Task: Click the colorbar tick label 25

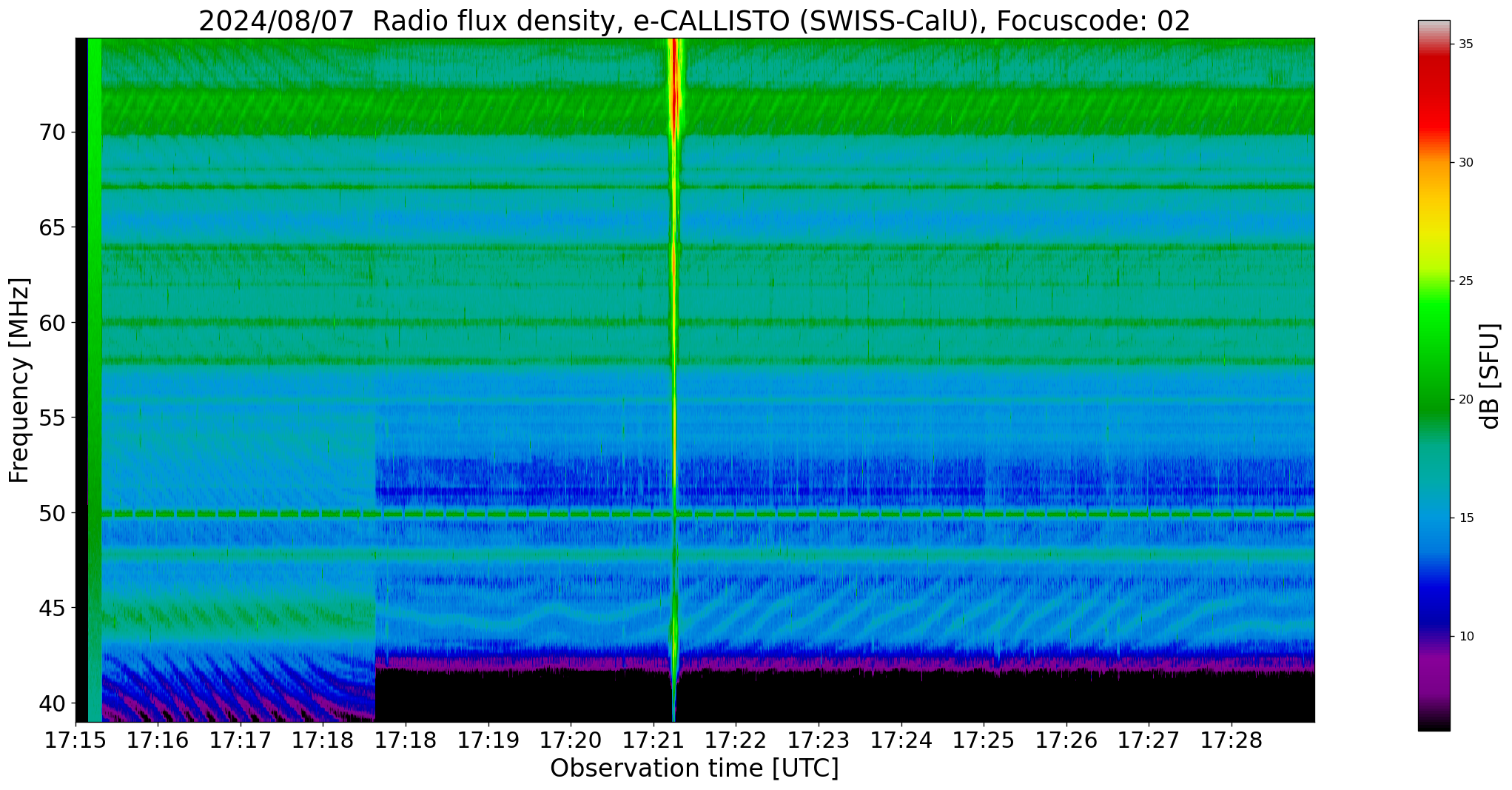Action: tap(1466, 281)
